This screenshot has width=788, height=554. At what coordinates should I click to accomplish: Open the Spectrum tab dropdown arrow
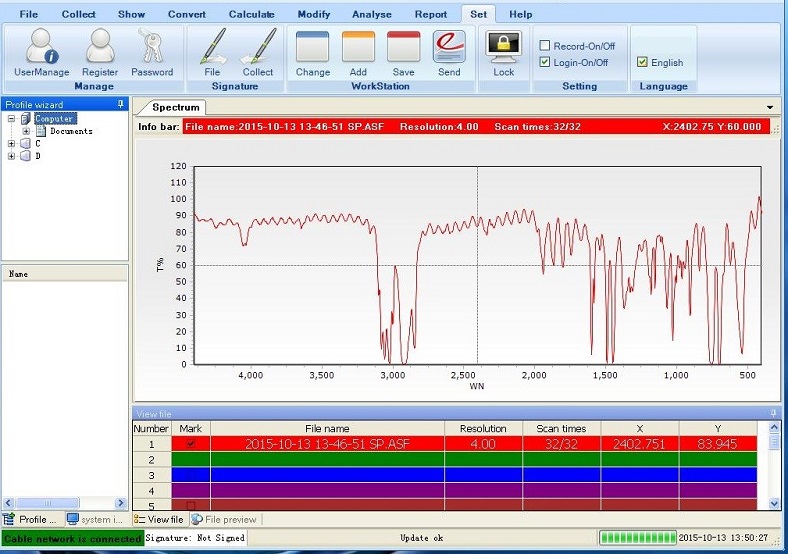pyautogui.click(x=770, y=107)
